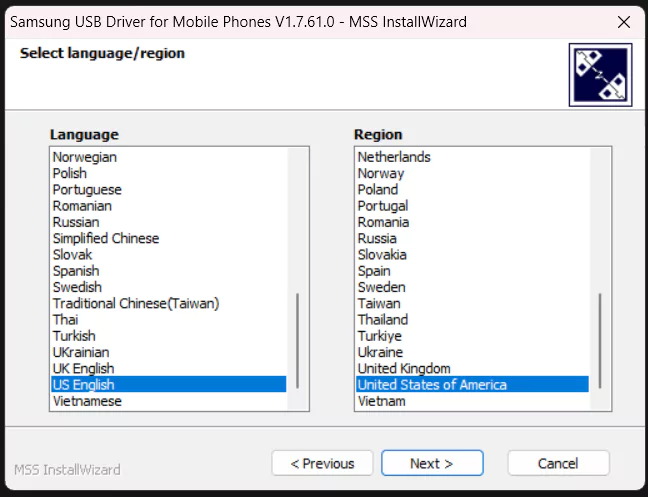
Task: Select Polish language
Action: point(169,173)
